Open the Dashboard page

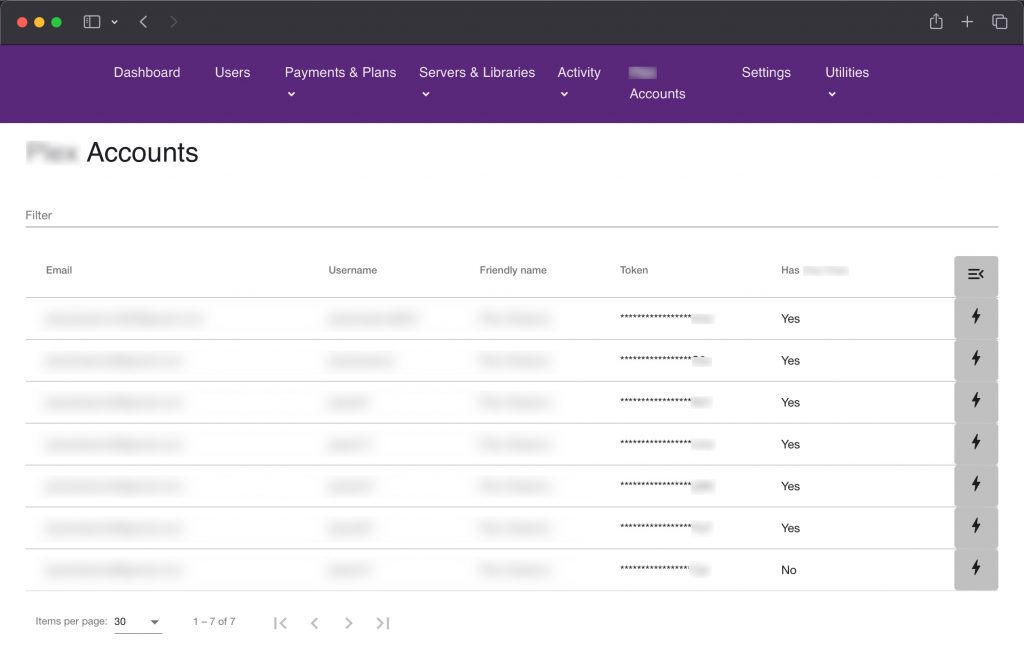[x=147, y=72]
